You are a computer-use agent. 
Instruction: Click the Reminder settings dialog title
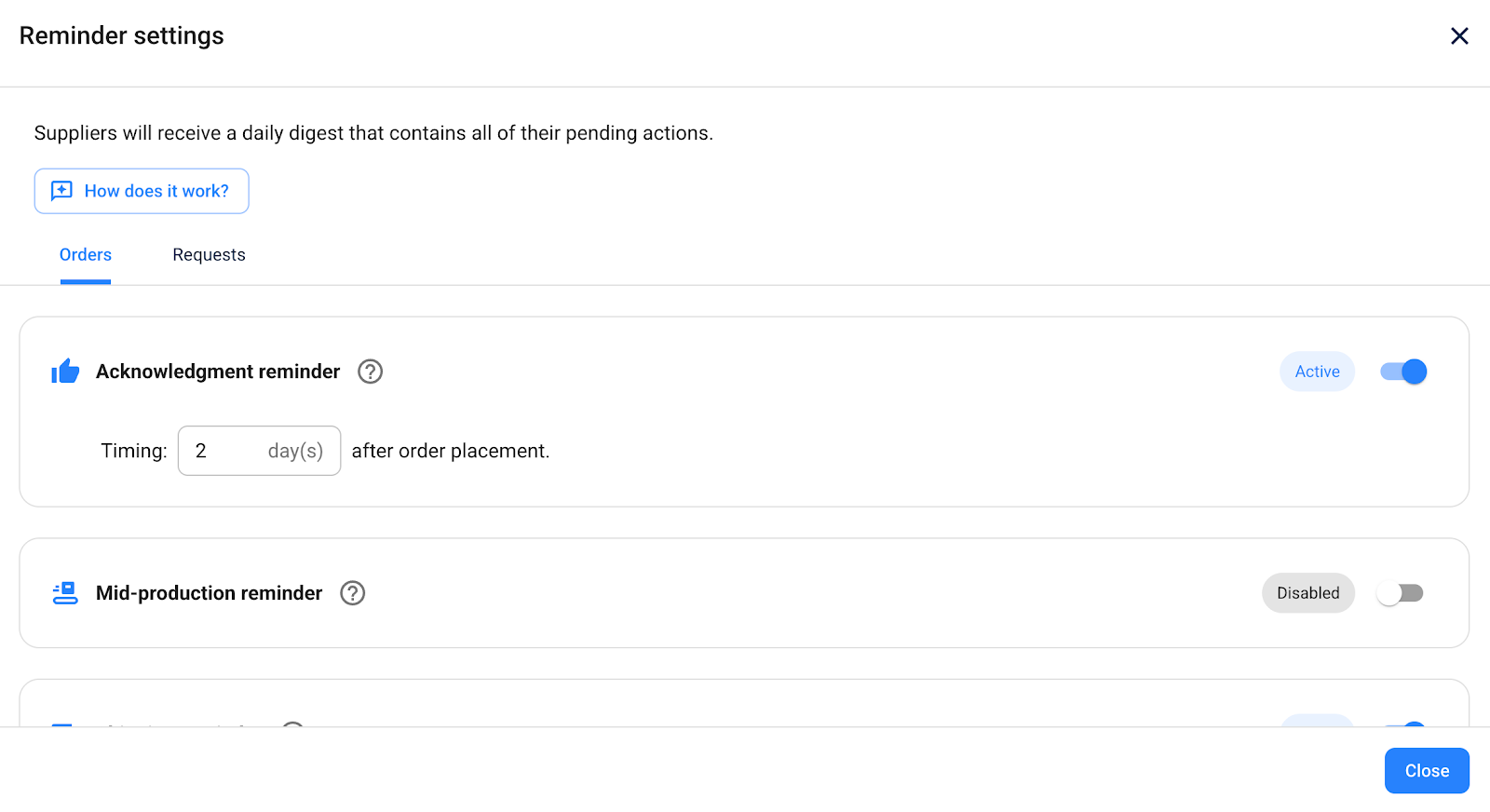(x=122, y=35)
